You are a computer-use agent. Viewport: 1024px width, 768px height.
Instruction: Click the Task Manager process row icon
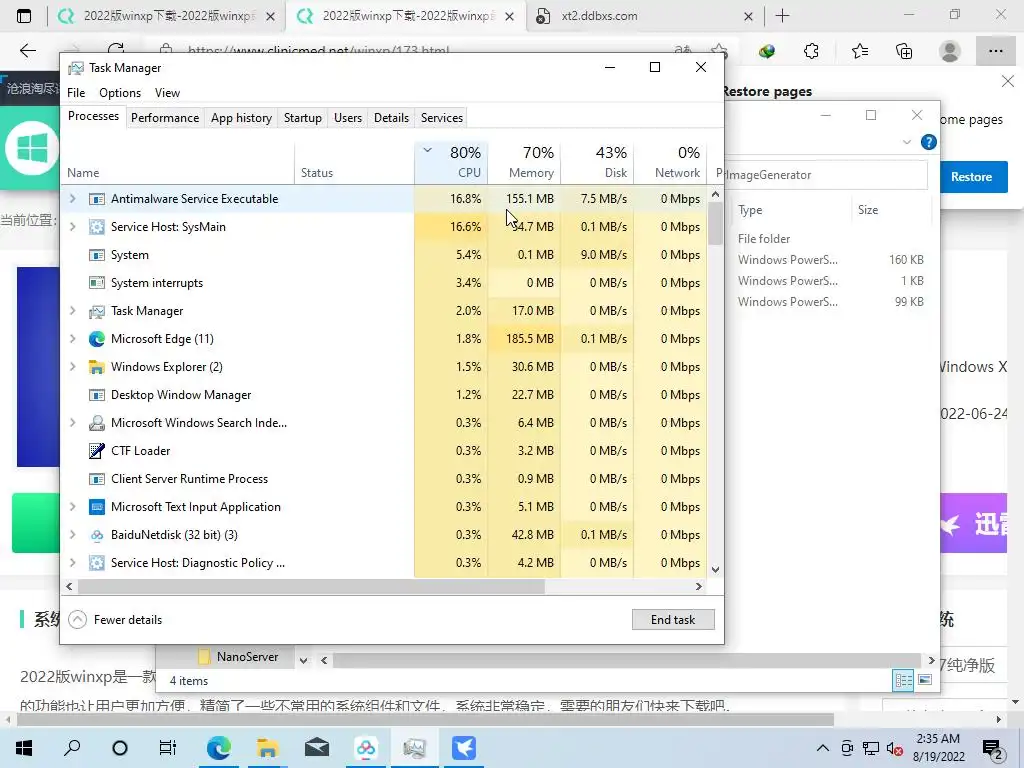(x=97, y=311)
